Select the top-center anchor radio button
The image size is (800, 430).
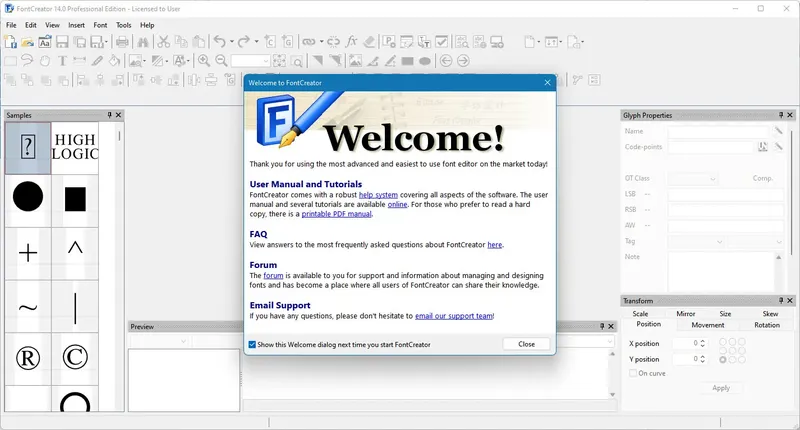point(732,341)
